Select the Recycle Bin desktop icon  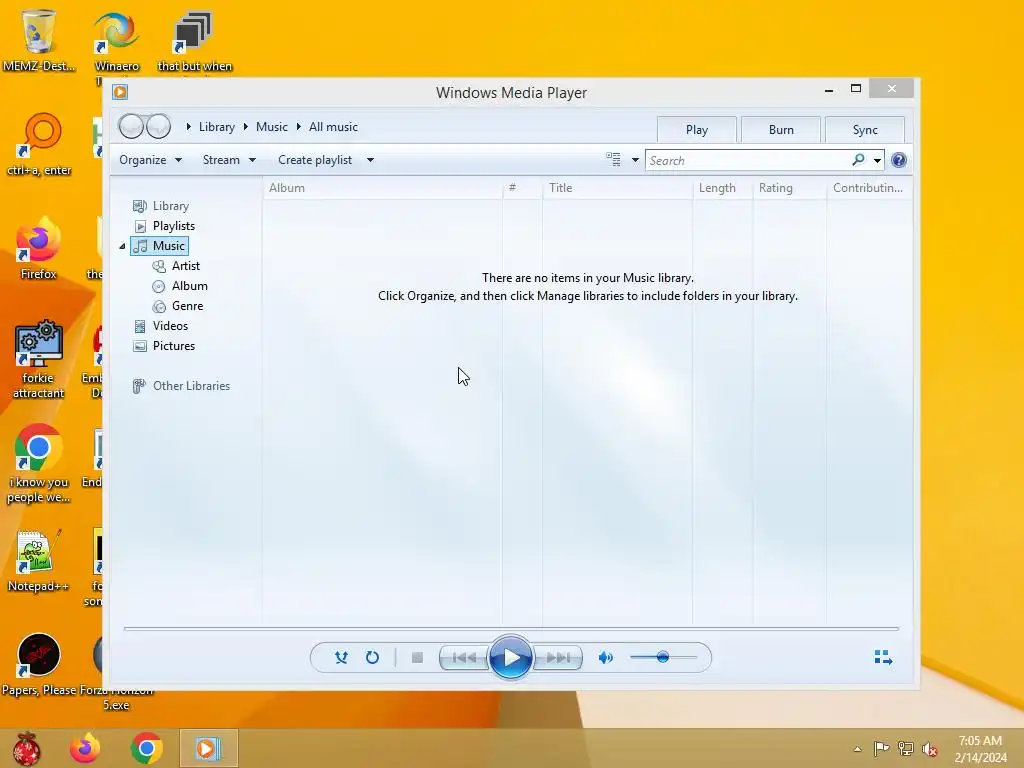[39, 40]
